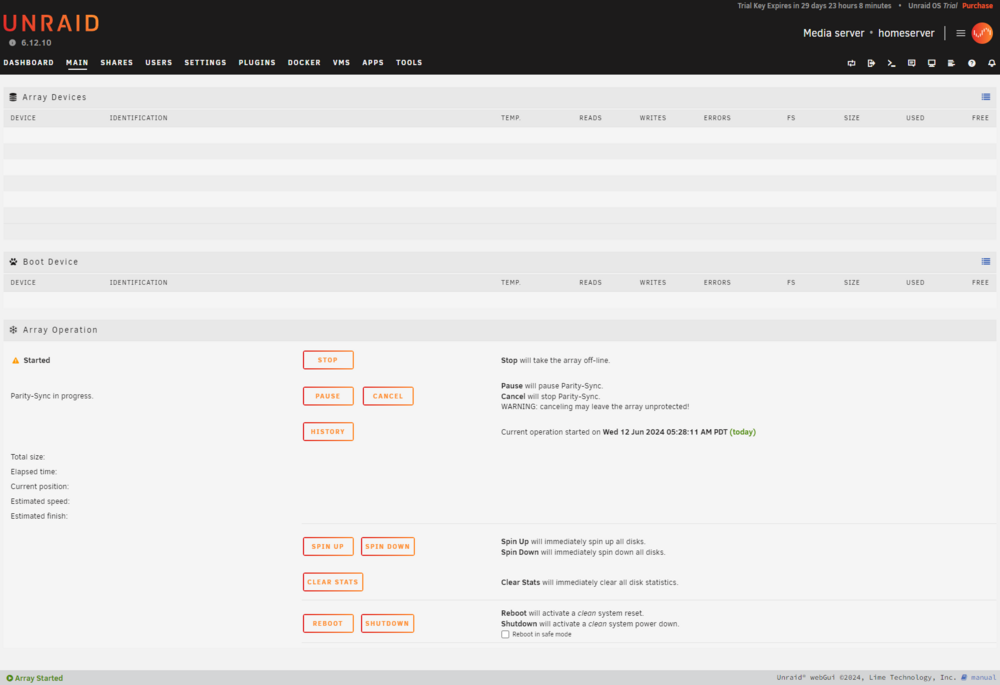Click the Info monitor icon
This screenshot has height=685, width=1000.
tap(932, 63)
